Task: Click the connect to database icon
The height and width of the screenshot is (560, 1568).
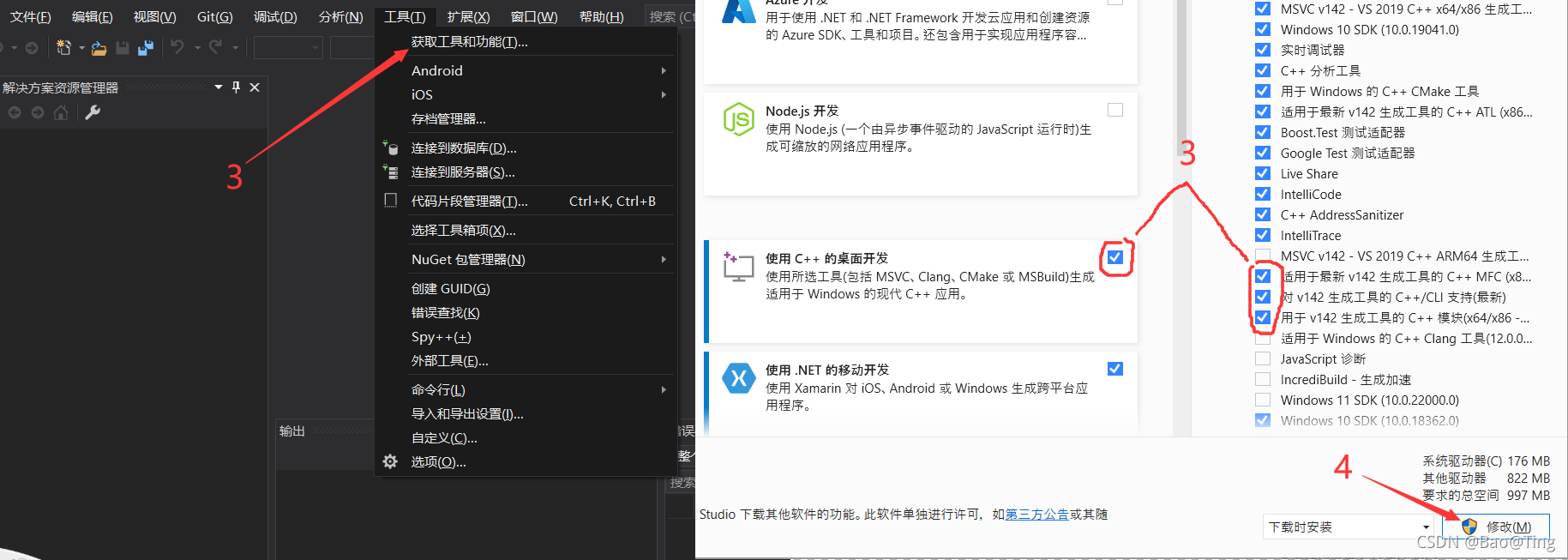Action: pyautogui.click(x=390, y=148)
